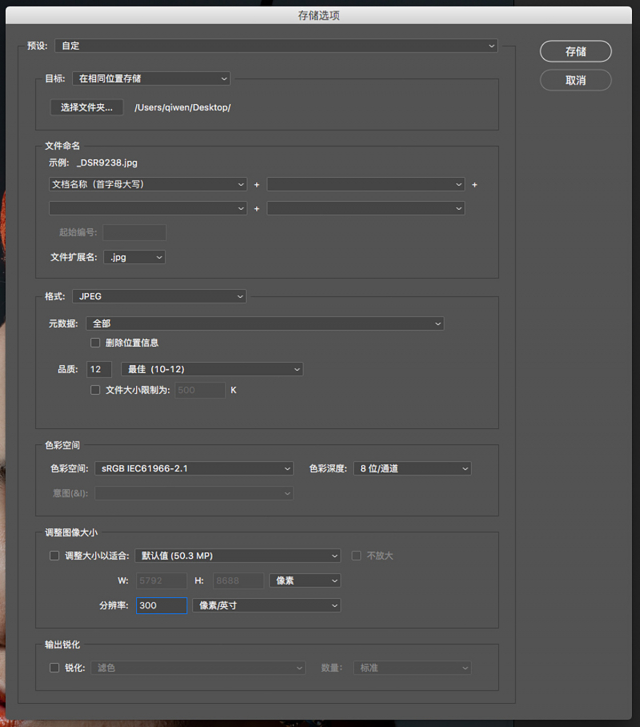
Task: Click the file size limit field showing 500
Action: coord(200,390)
